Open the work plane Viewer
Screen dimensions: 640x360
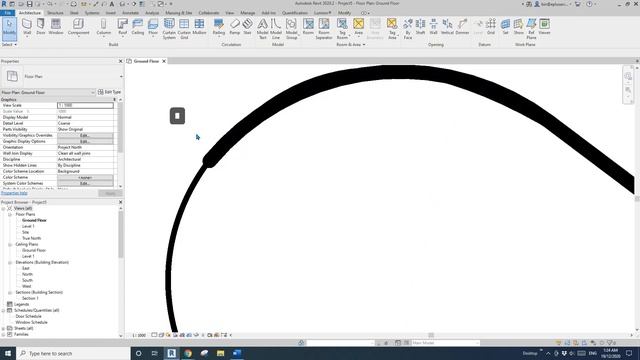click(x=544, y=27)
